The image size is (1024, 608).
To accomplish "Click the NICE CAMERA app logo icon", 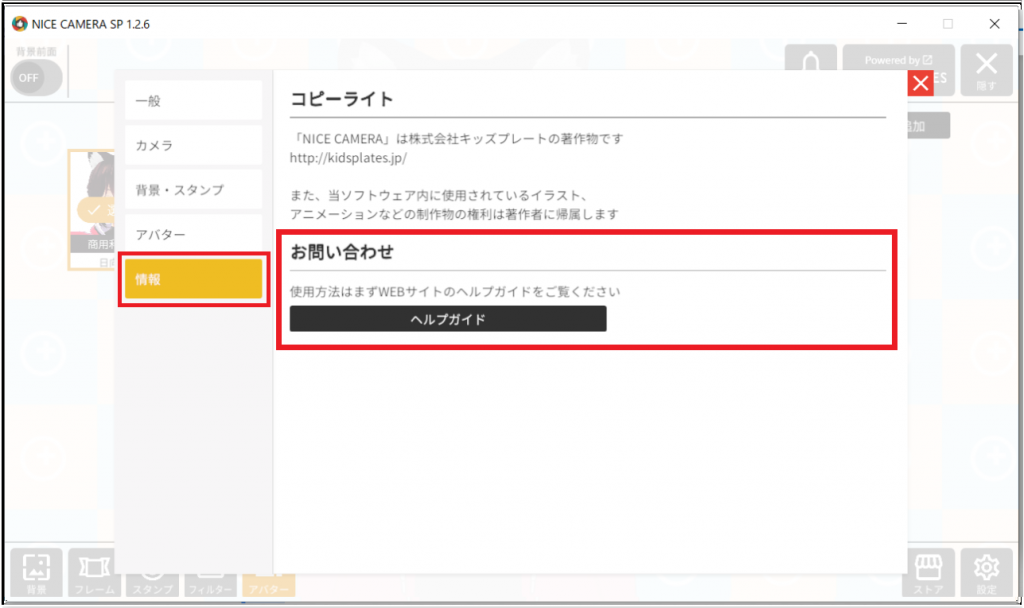I will click(20, 24).
